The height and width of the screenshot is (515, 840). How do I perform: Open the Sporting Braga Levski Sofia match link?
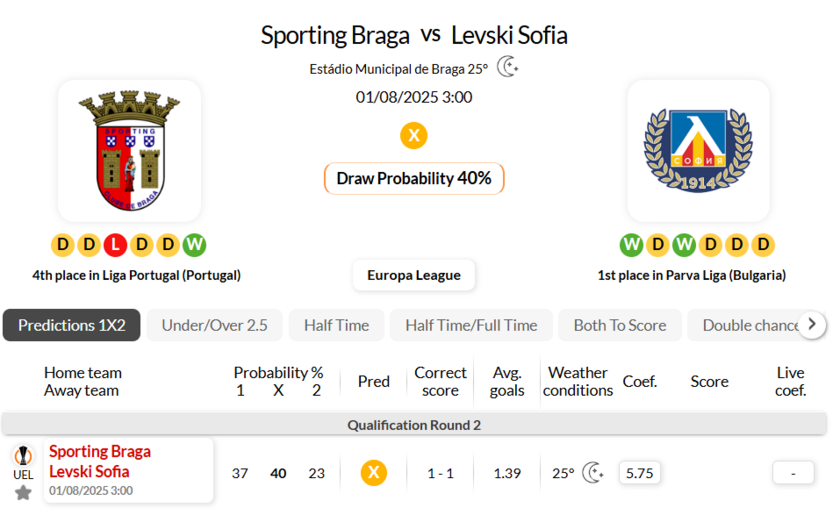(x=100, y=461)
